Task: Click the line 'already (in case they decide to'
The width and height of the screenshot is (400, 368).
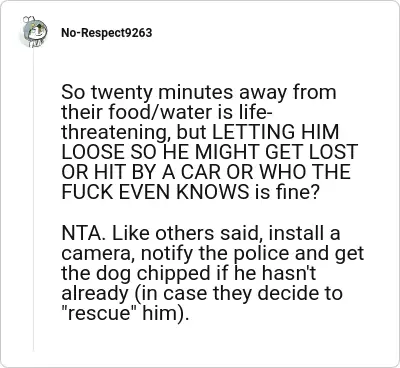Action: (x=202, y=293)
